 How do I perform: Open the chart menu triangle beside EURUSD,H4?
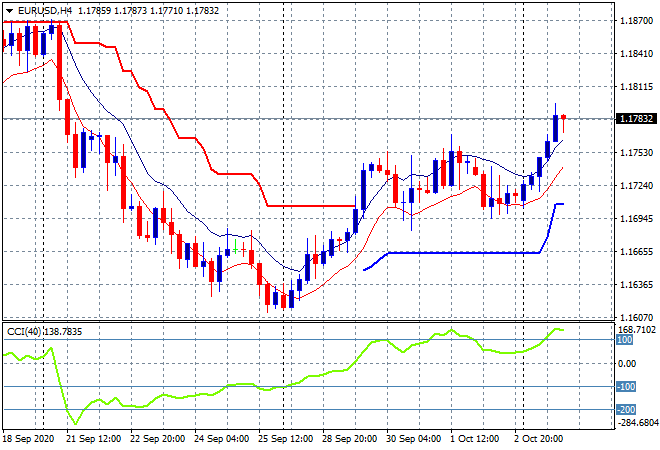[x=9, y=11]
